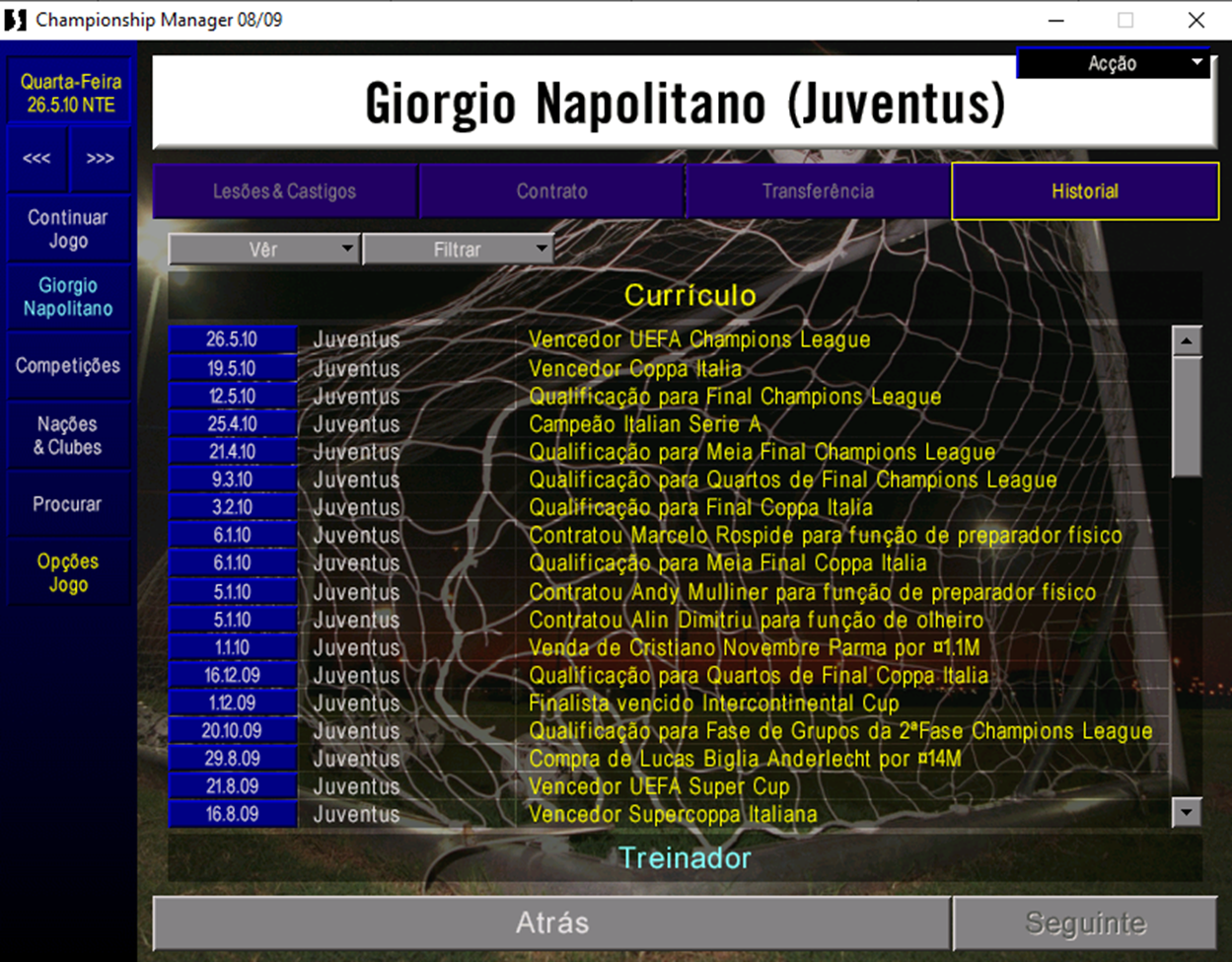
Task: Close the Championship Manager window
Action: point(1196,20)
